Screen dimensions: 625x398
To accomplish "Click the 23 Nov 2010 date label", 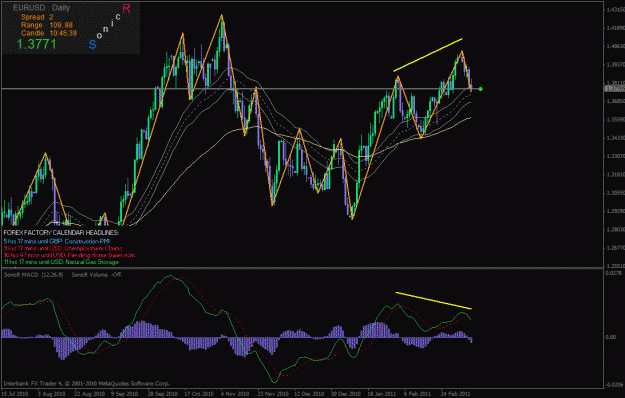I will pyautogui.click(x=273, y=394).
